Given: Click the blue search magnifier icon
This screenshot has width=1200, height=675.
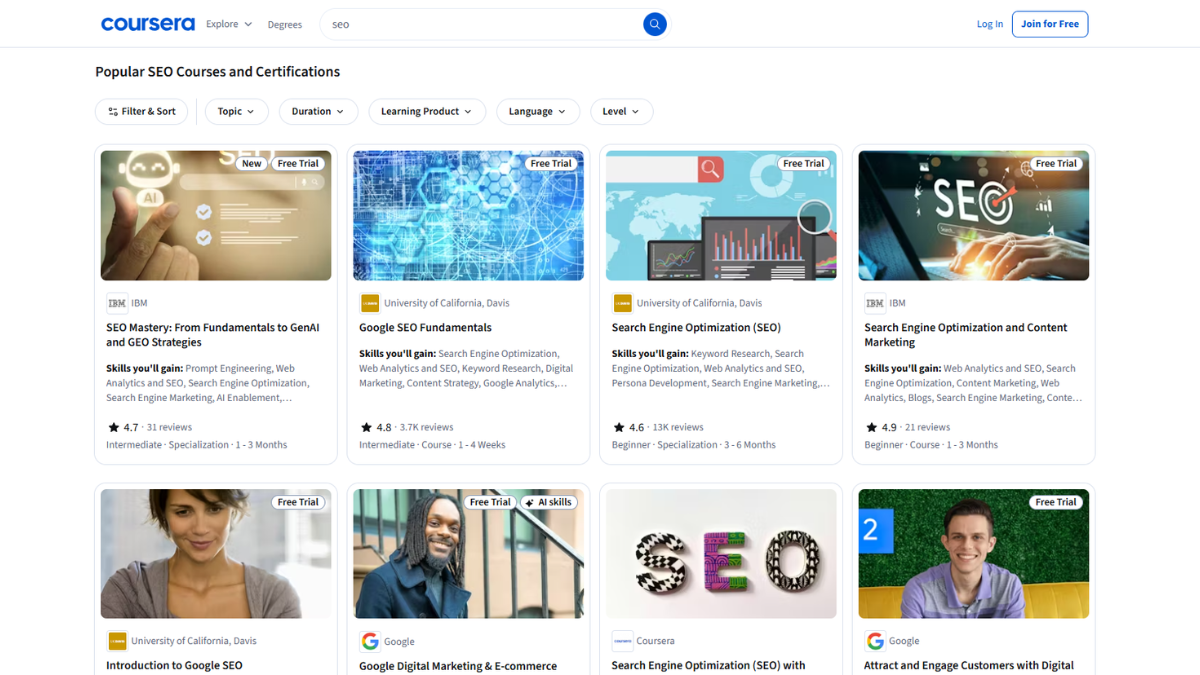Looking at the screenshot, I should click(x=654, y=23).
